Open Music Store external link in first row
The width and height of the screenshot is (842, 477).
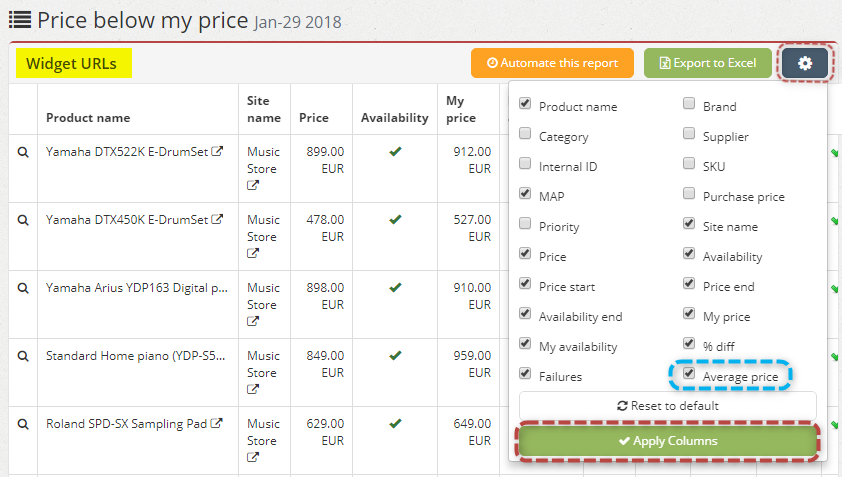[x=253, y=185]
